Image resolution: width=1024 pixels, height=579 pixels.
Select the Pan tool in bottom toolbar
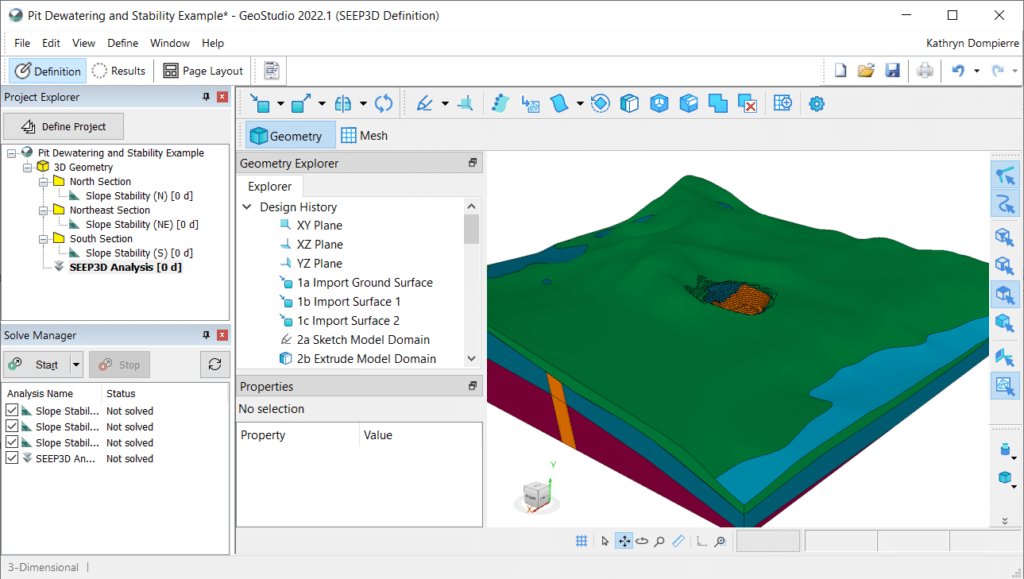pyautogui.click(x=623, y=540)
